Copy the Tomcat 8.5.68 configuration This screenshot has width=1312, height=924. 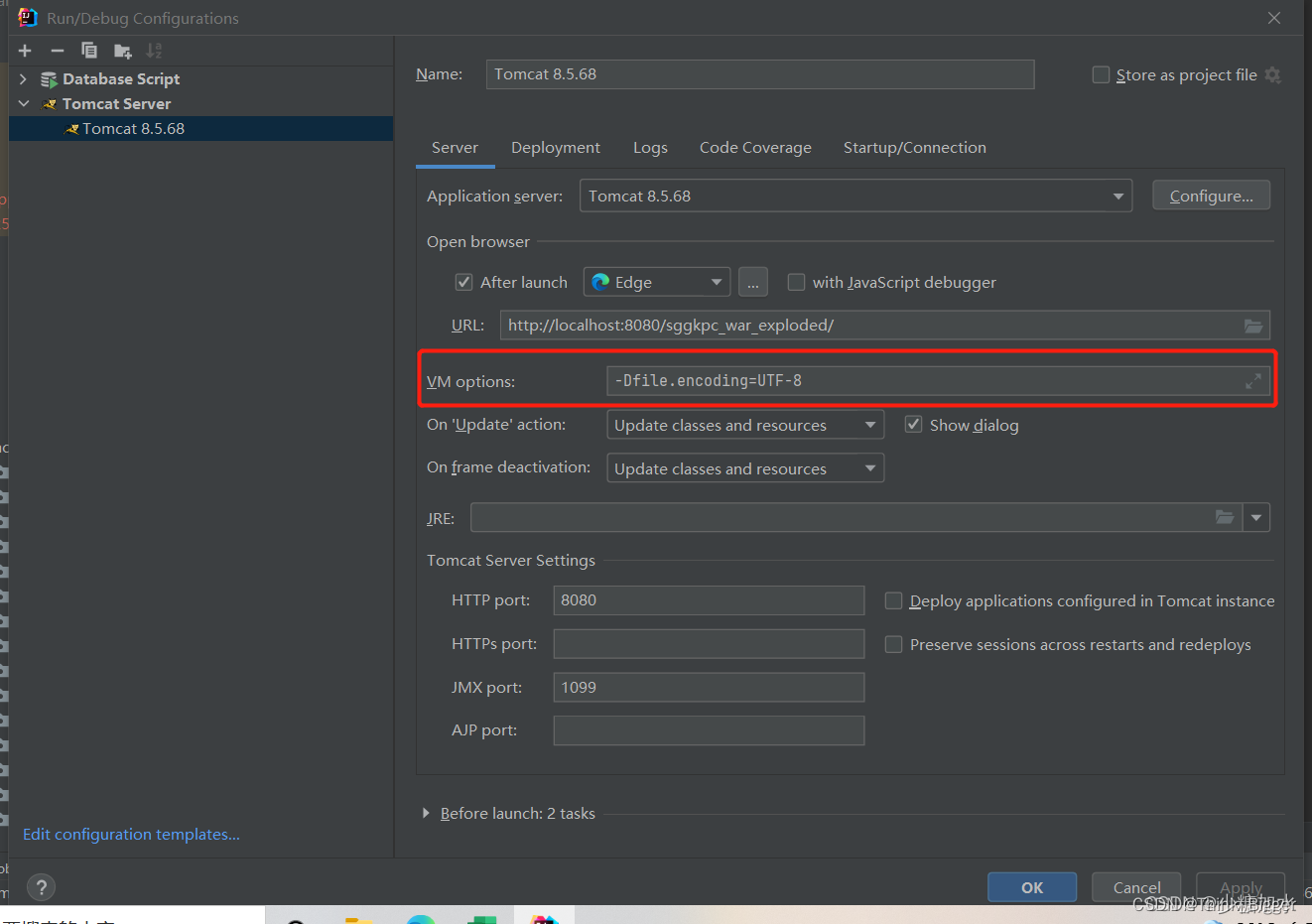click(89, 50)
